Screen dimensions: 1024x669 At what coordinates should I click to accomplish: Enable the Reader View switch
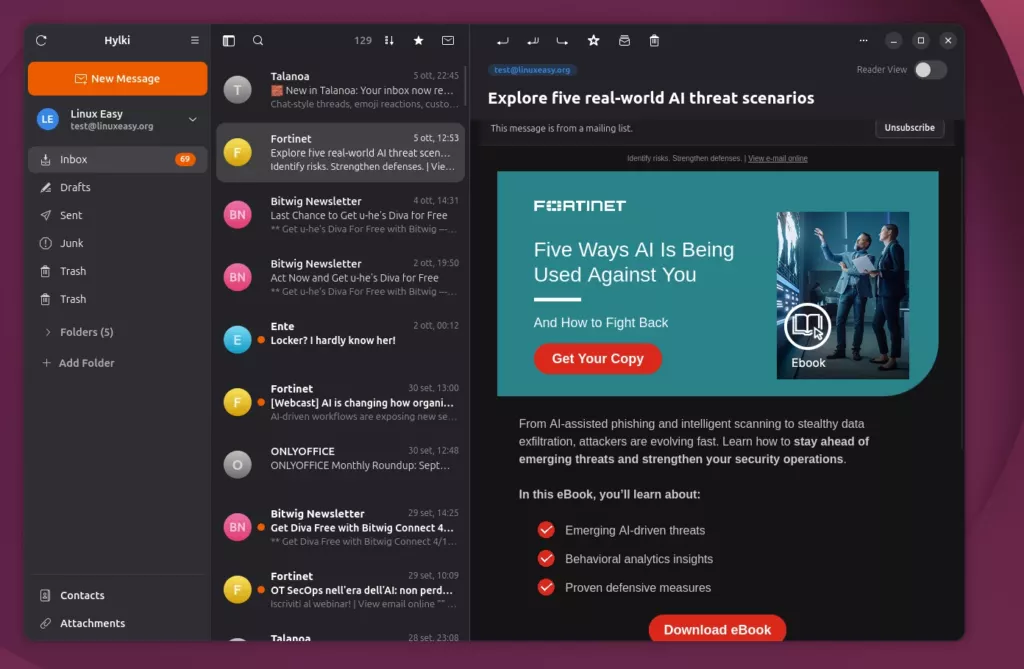[931, 70]
